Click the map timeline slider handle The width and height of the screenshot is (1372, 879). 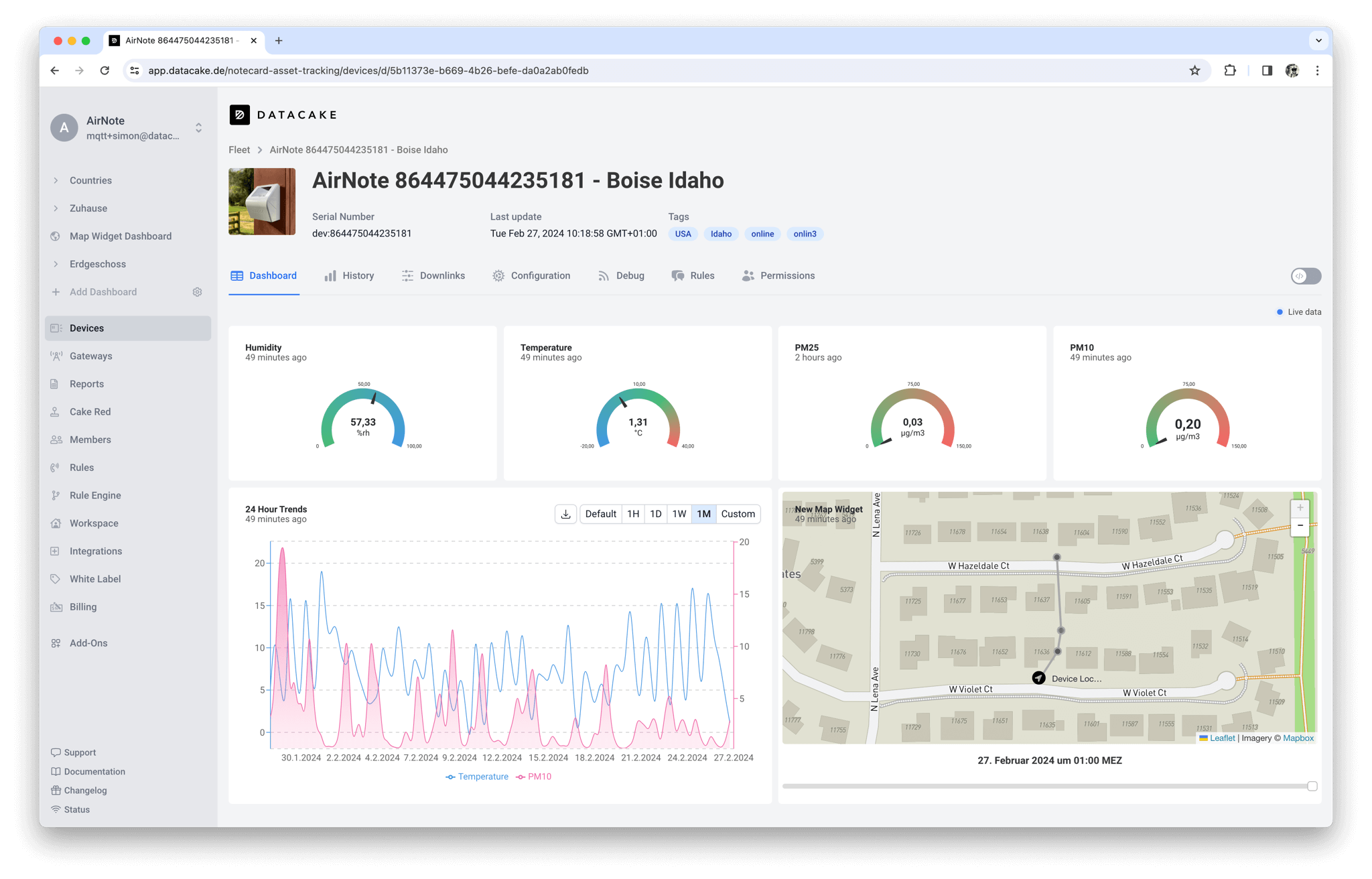click(1312, 786)
